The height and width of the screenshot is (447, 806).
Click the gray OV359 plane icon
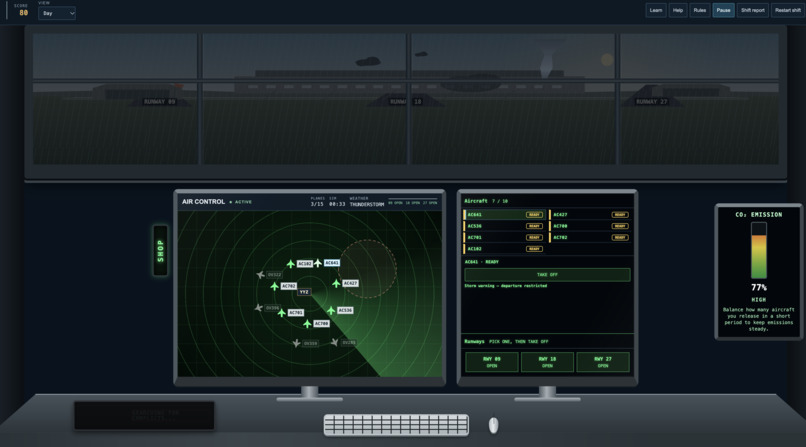[x=297, y=343]
